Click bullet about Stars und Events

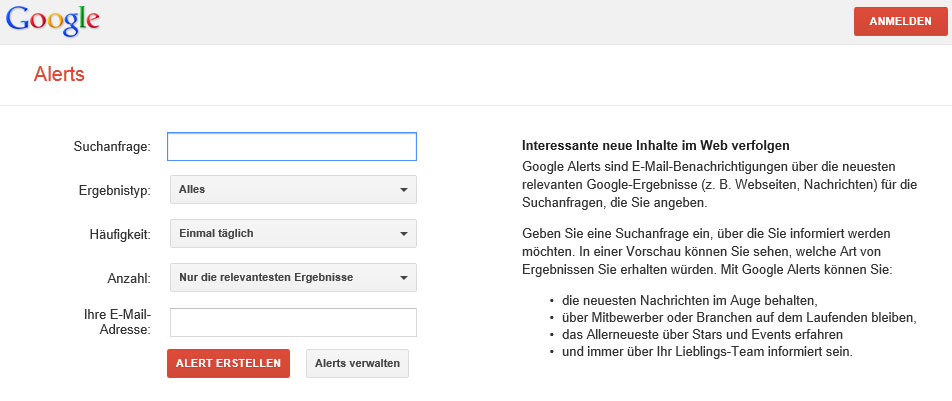tap(702, 334)
